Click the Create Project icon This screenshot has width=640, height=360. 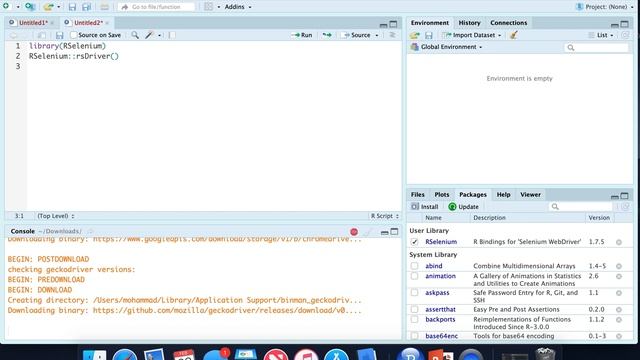pos(30,7)
